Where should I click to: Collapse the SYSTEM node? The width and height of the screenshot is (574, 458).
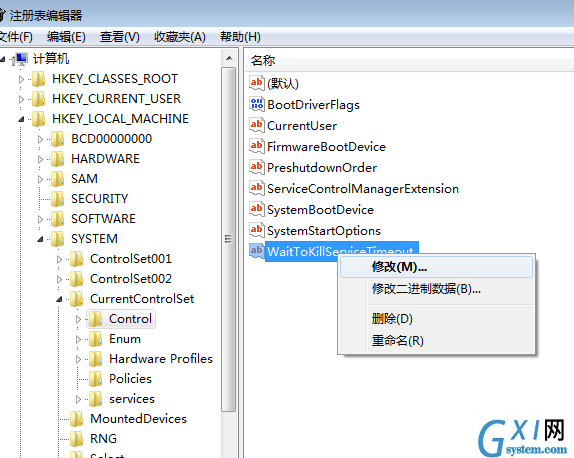point(40,239)
